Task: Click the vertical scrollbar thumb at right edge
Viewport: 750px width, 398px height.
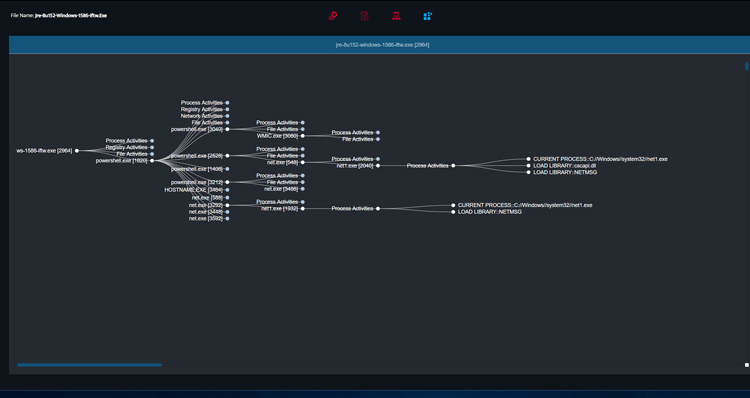Action: [x=747, y=66]
